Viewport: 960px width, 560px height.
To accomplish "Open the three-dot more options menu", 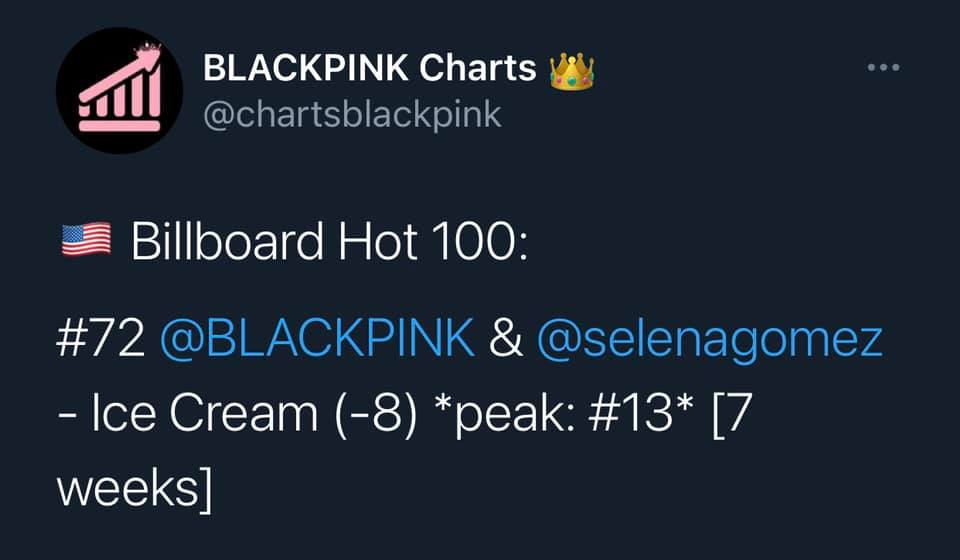I will point(883,68).
